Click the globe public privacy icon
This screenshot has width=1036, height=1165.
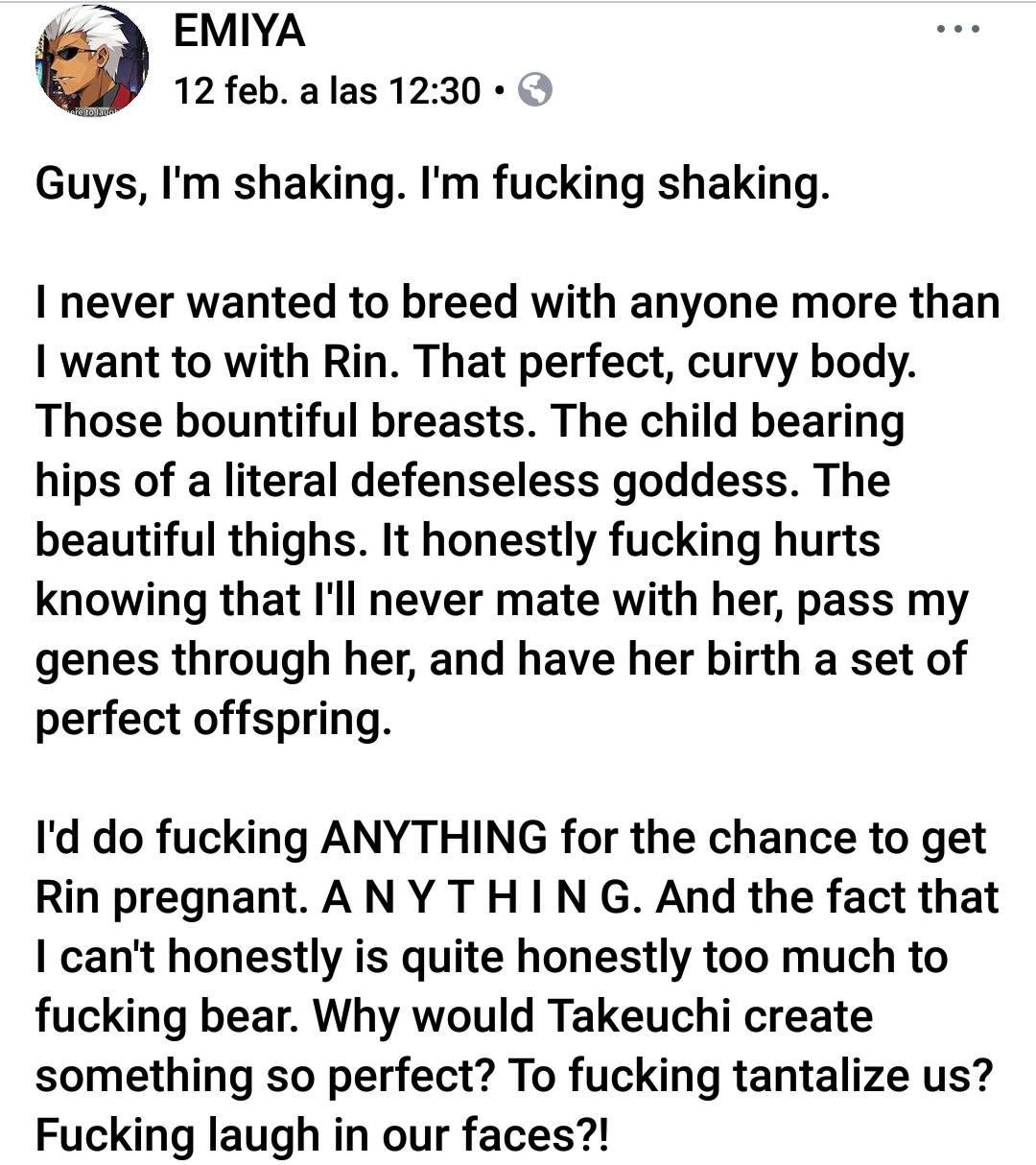pos(534,91)
